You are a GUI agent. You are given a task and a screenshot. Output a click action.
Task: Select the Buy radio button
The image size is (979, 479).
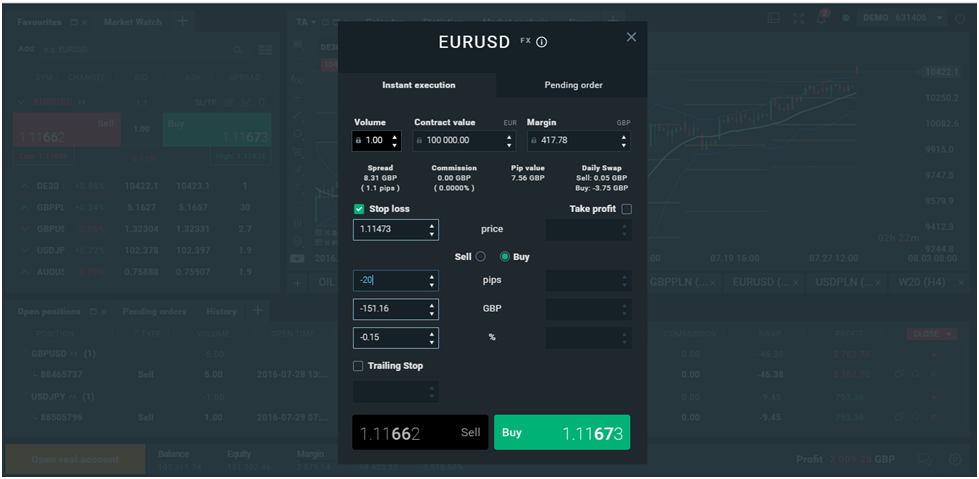tap(505, 256)
